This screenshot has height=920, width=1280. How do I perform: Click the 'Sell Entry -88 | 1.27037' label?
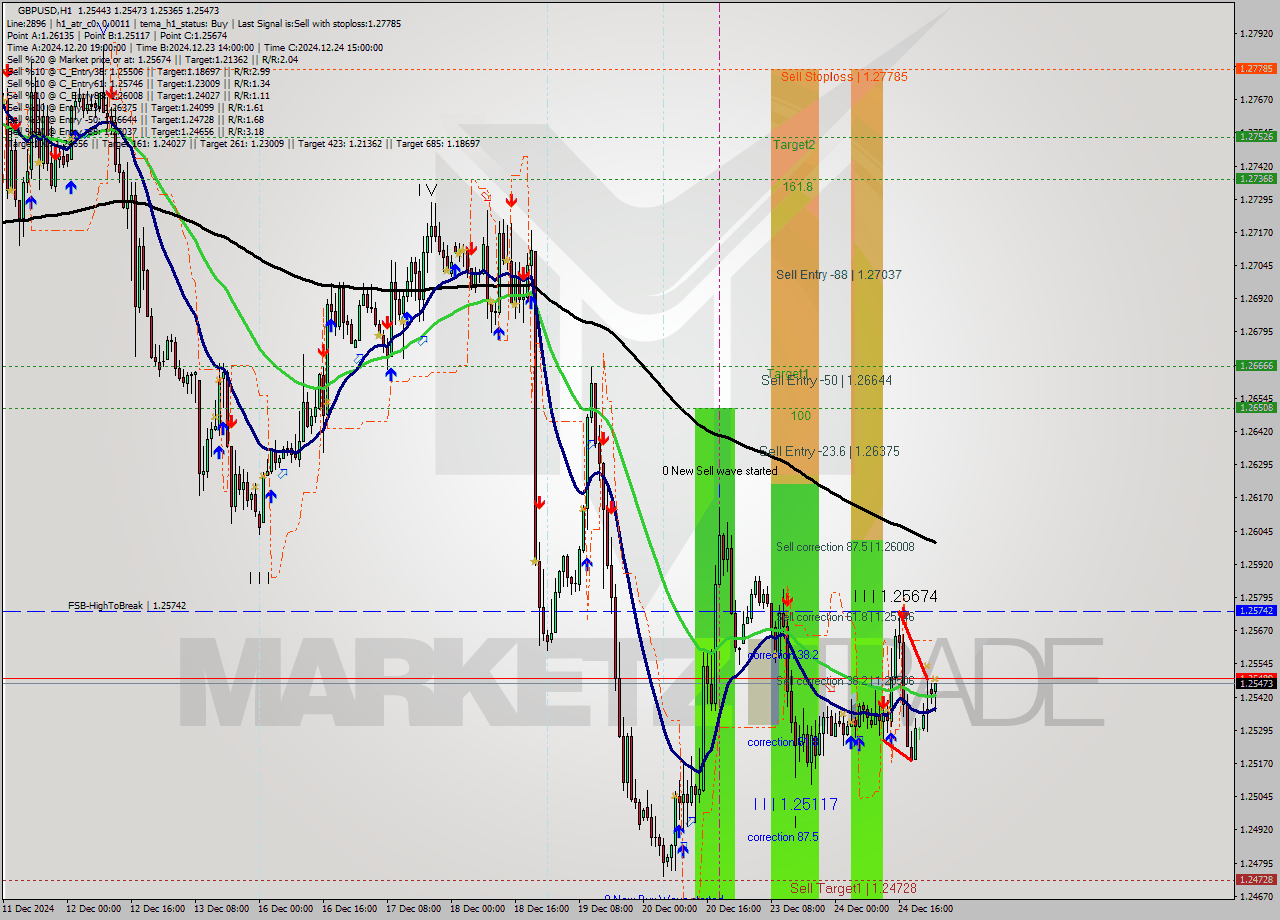point(838,274)
